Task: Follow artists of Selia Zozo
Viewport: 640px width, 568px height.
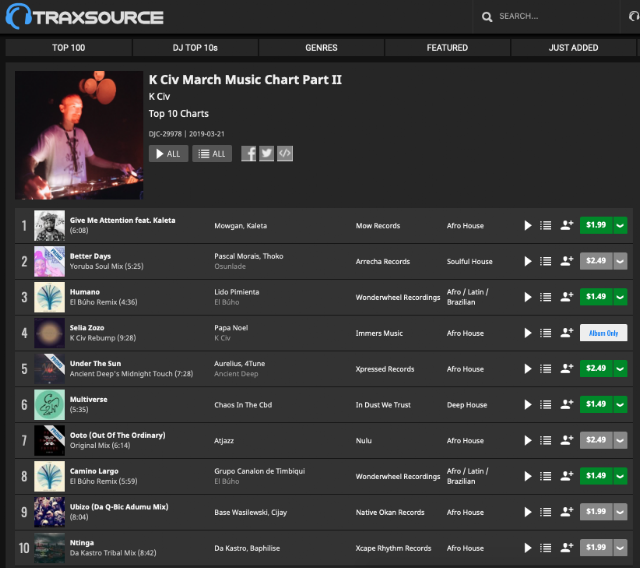Action: (x=567, y=333)
